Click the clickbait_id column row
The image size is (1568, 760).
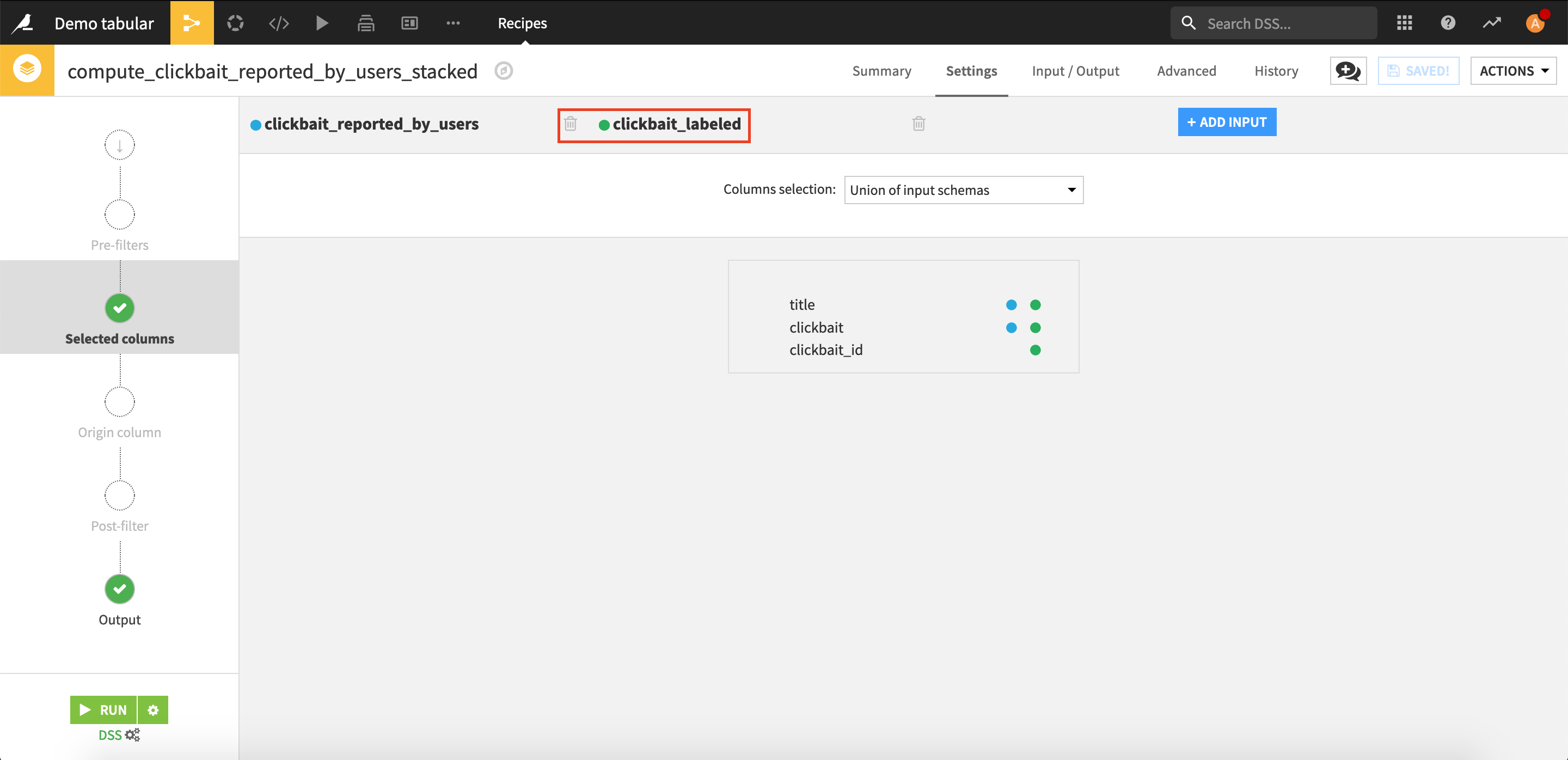(903, 350)
